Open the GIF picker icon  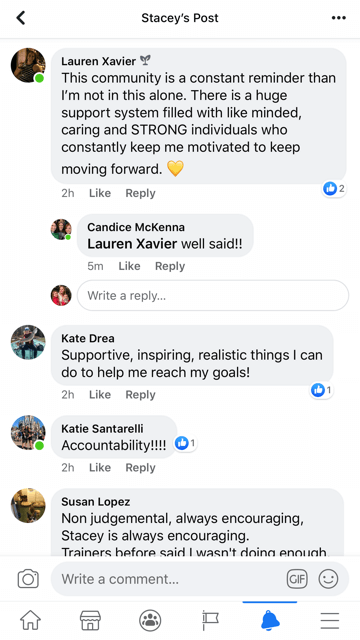297,579
